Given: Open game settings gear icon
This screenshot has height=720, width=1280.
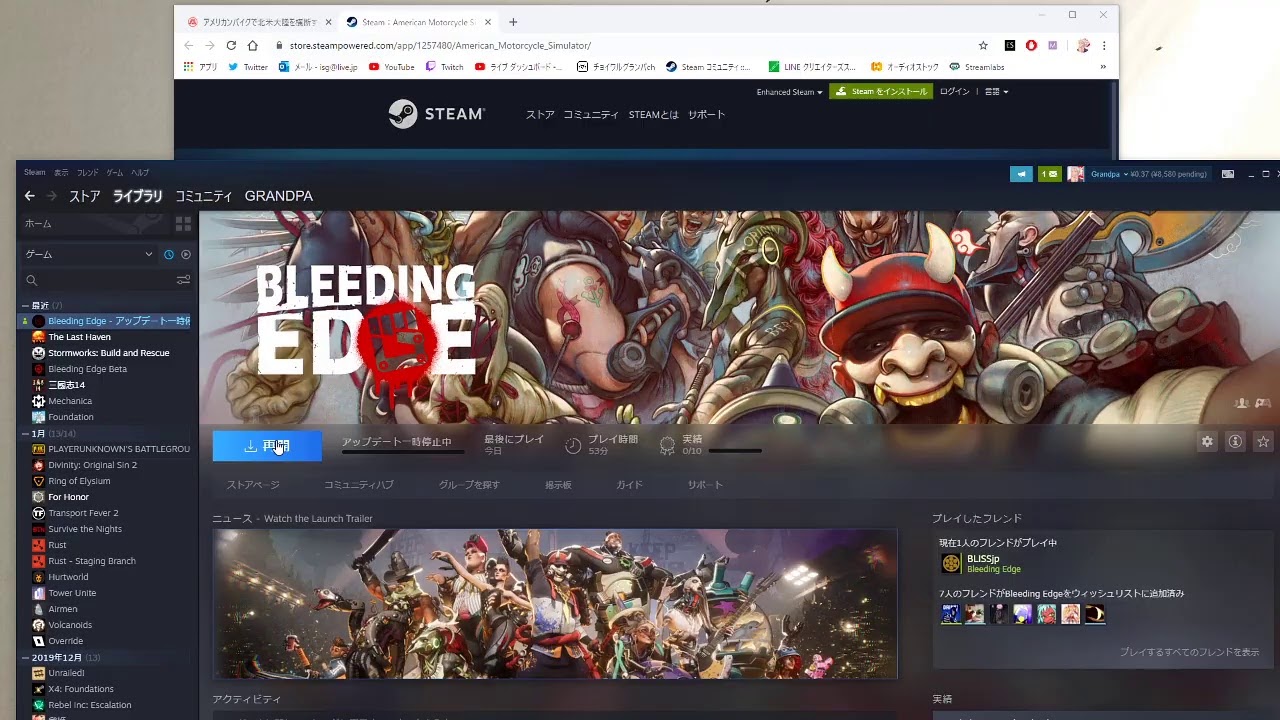Looking at the screenshot, I should 1207,441.
